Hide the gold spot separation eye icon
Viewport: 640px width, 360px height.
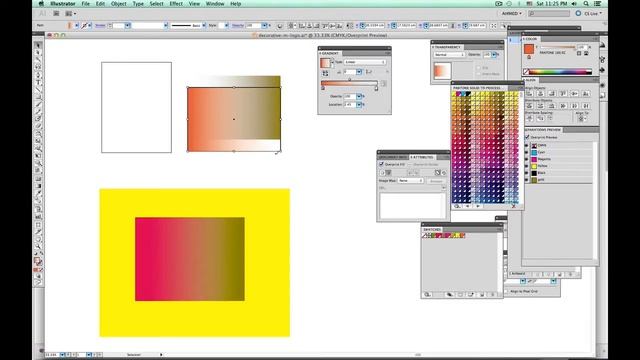[526, 180]
